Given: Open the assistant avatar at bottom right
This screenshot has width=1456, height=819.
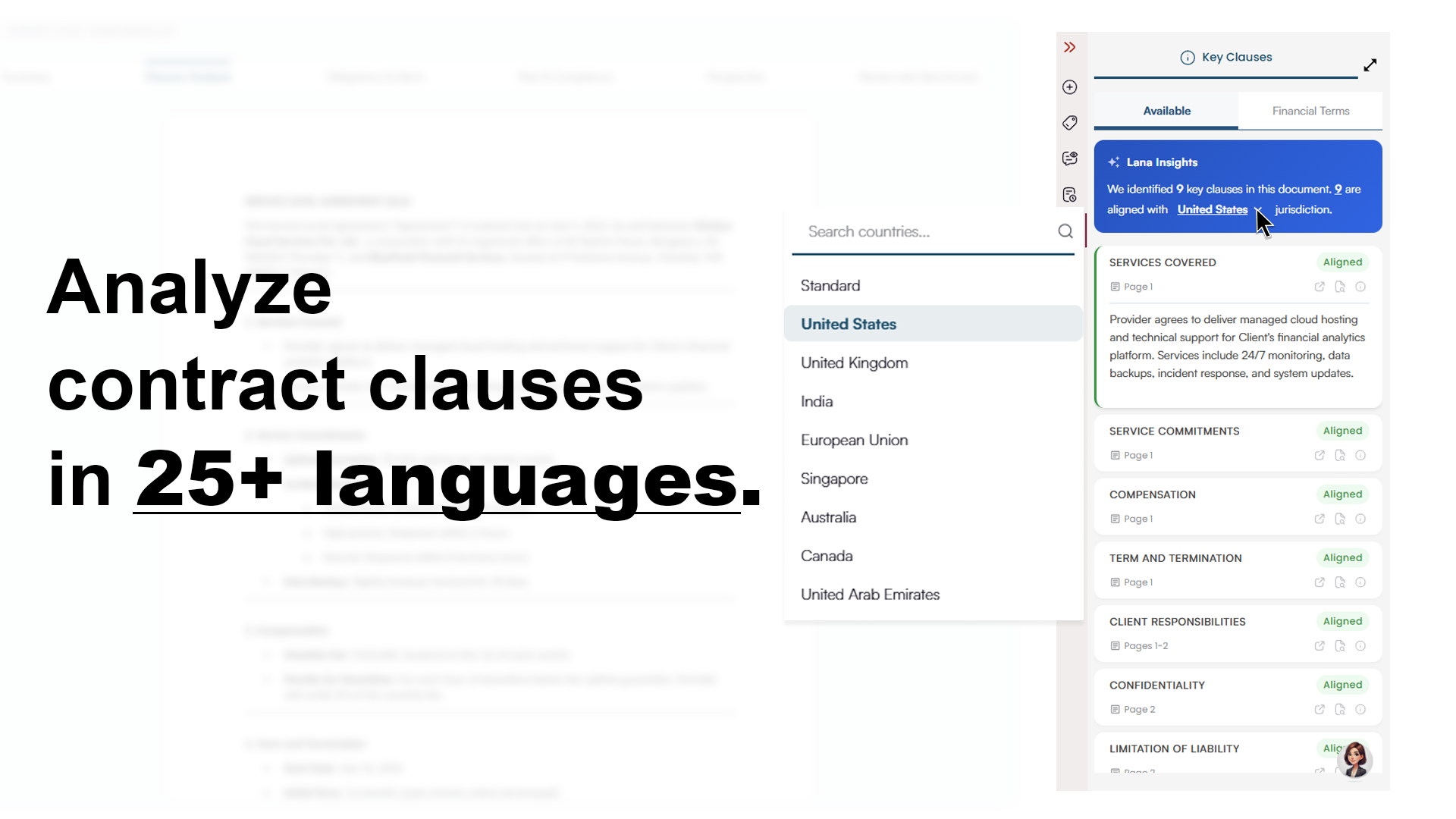Looking at the screenshot, I should click(1355, 760).
